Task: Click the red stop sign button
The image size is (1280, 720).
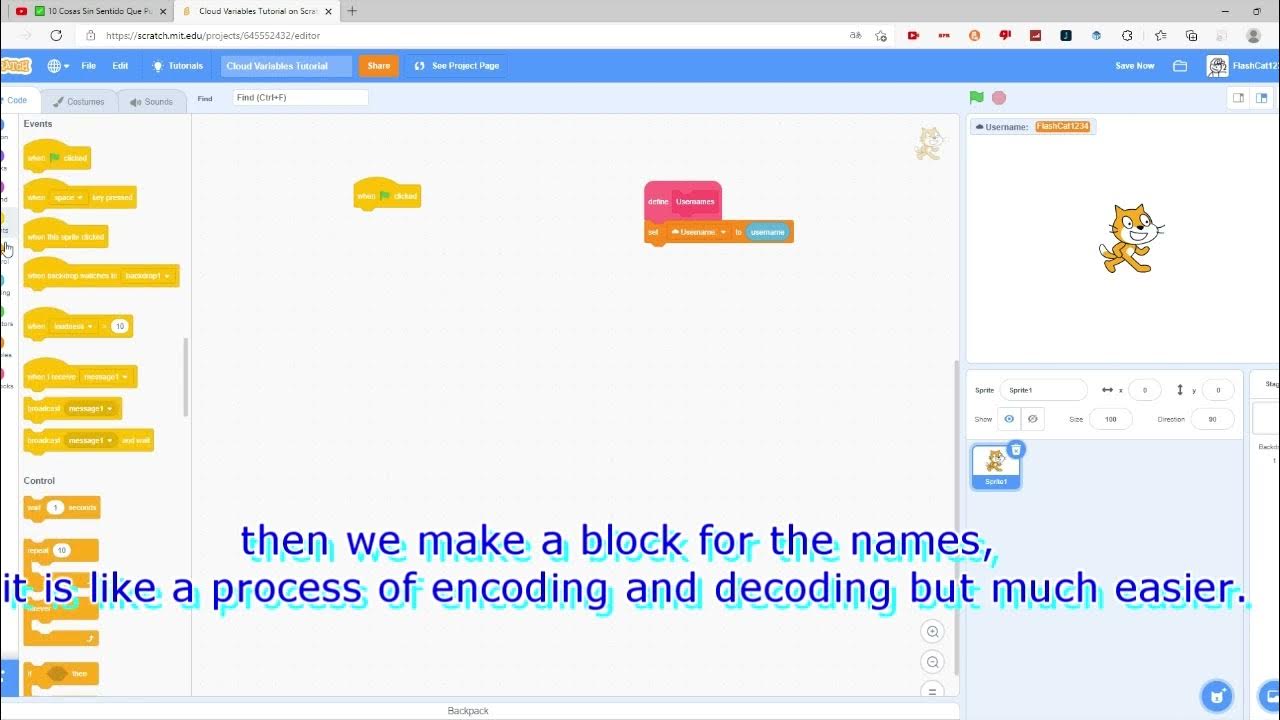Action: tap(998, 98)
